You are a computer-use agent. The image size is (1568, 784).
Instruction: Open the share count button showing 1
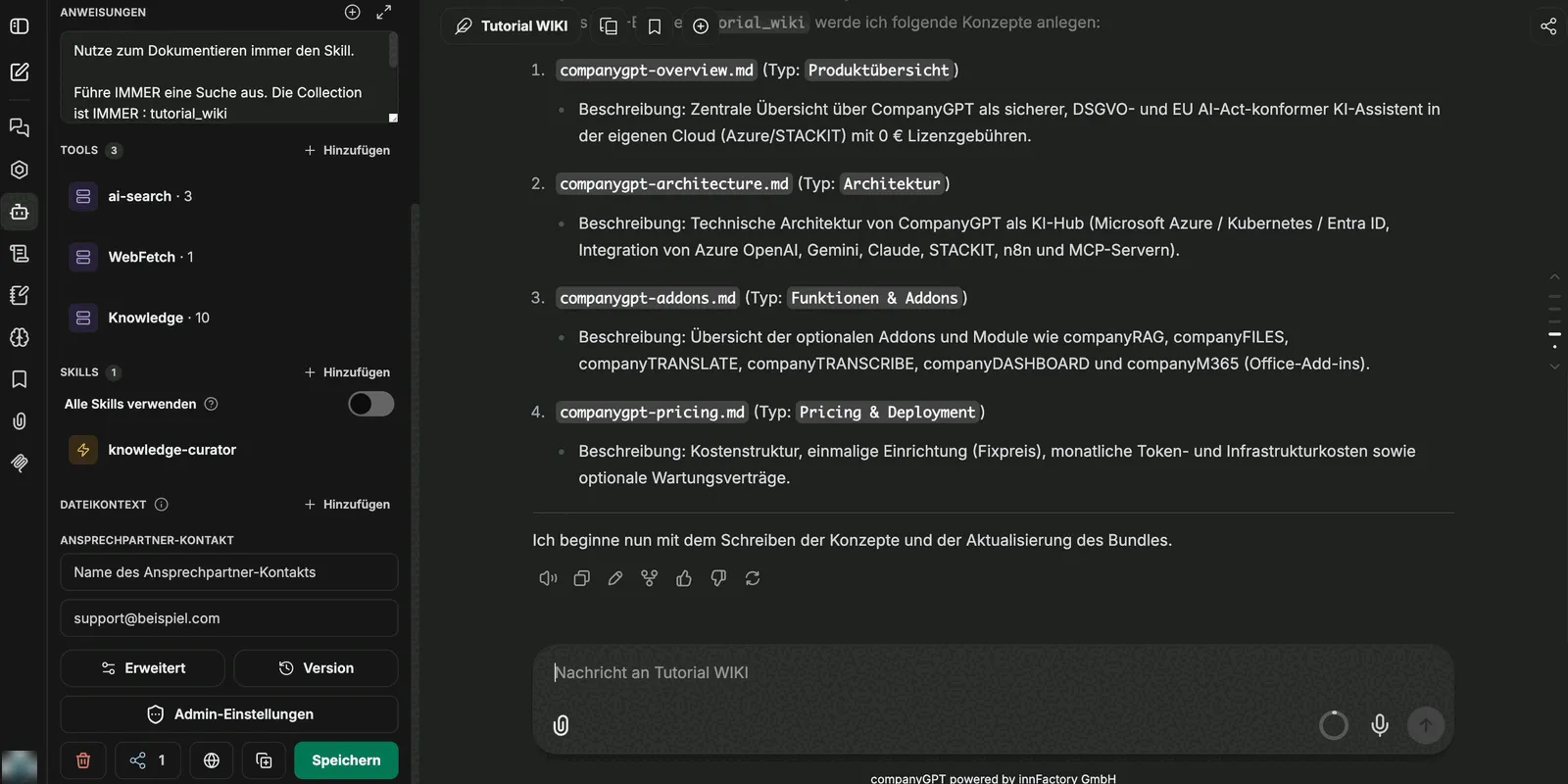(147, 760)
